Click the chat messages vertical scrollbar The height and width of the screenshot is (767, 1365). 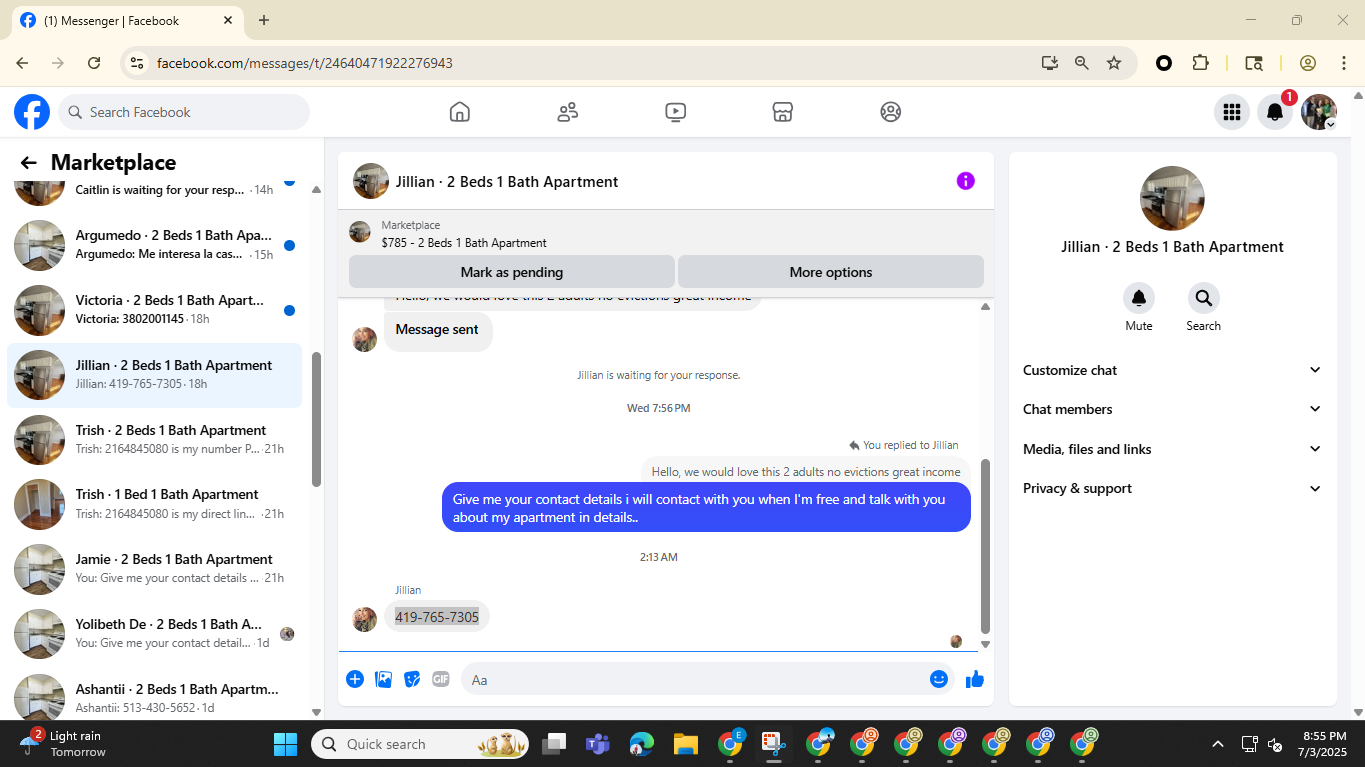pos(985,546)
